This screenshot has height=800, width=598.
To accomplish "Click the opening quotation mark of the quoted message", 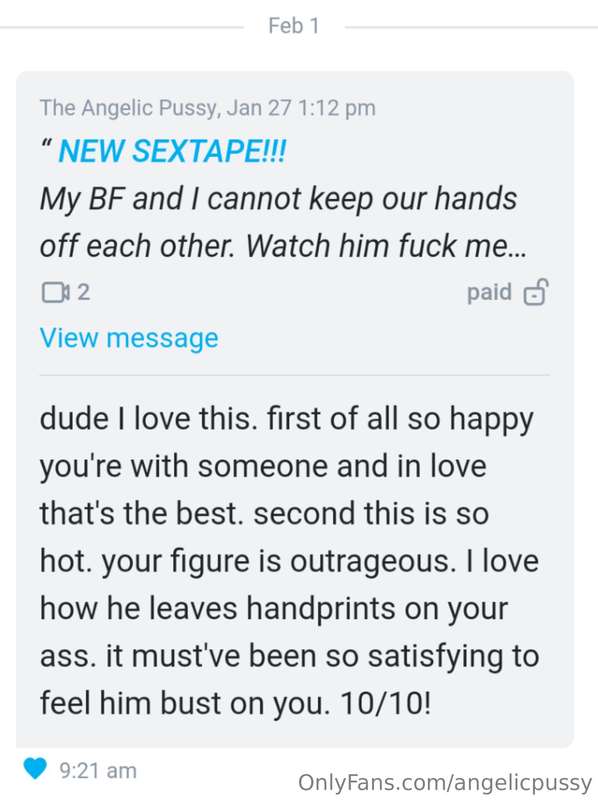I will pos(45,144).
